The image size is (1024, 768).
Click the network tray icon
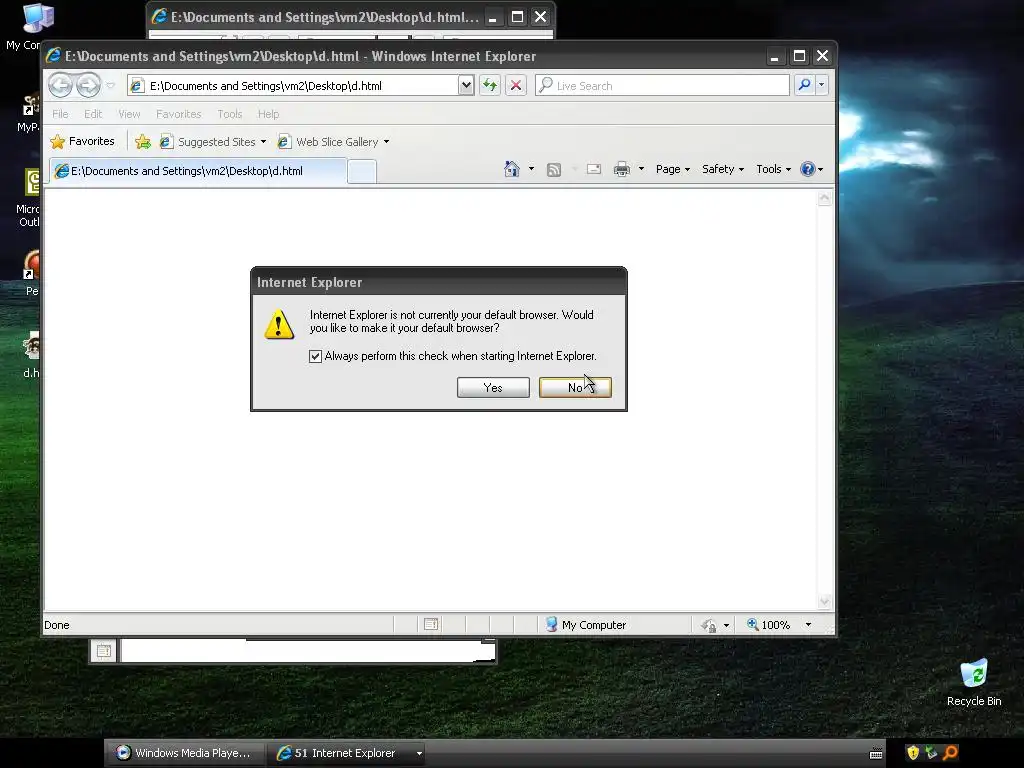point(931,753)
